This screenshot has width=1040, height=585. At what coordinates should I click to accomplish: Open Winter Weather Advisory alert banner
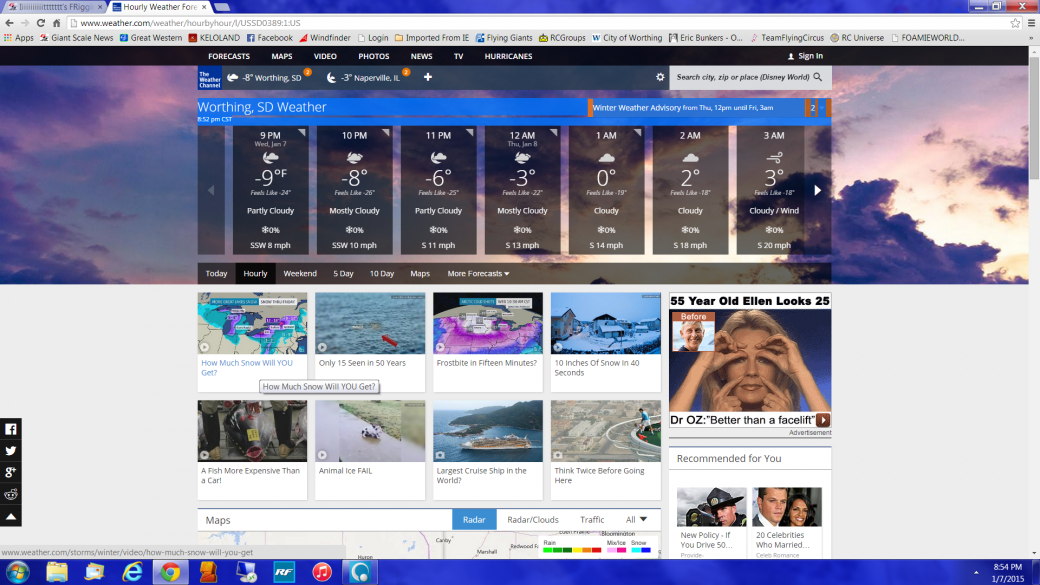coord(696,107)
